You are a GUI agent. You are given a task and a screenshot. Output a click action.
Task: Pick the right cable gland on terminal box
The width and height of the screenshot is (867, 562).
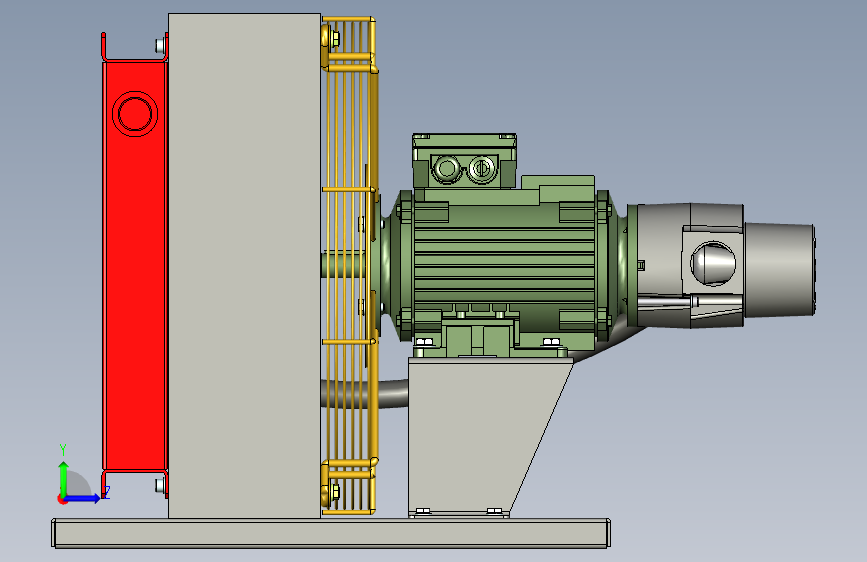pyautogui.click(x=480, y=168)
